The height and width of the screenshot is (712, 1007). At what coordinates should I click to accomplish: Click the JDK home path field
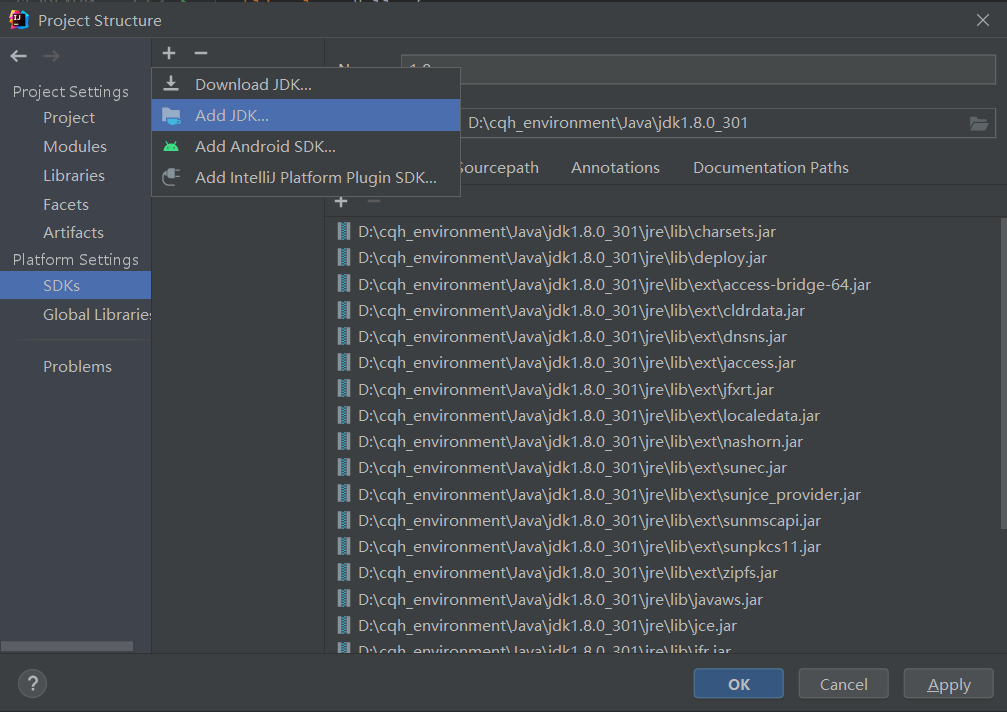coord(728,123)
